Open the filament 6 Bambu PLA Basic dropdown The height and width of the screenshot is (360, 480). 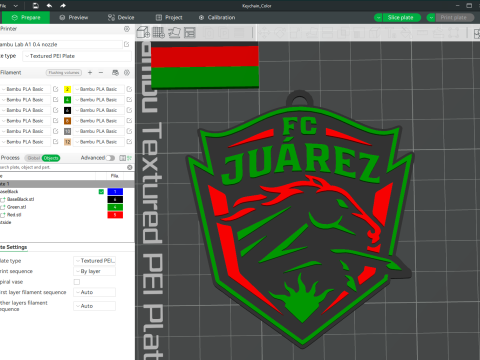[x=98, y=110]
